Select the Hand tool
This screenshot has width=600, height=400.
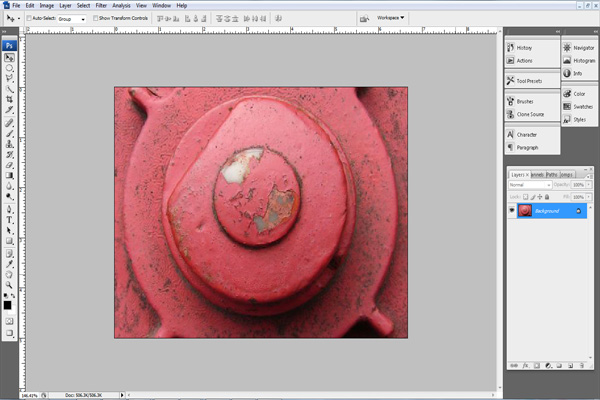(9, 274)
